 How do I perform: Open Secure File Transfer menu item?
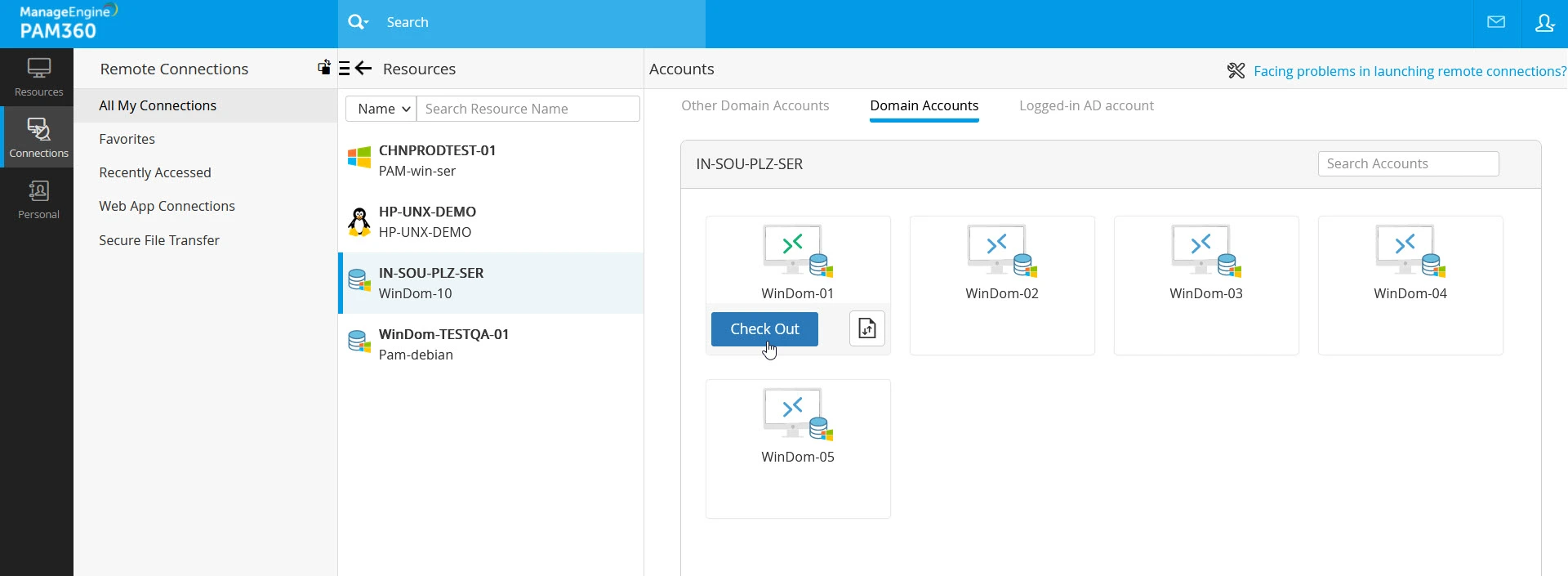(159, 240)
